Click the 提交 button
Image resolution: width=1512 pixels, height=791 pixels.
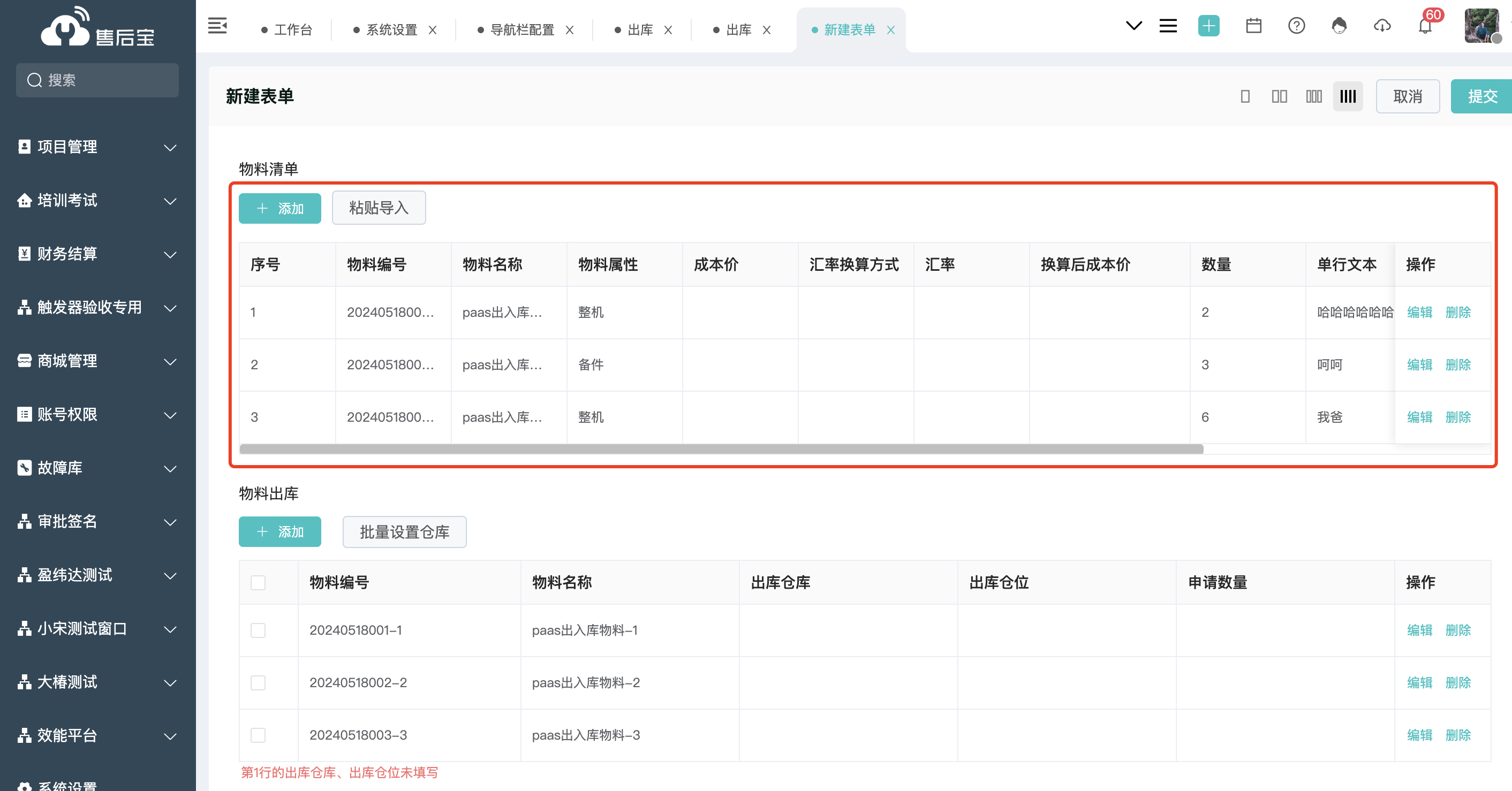point(1481,96)
